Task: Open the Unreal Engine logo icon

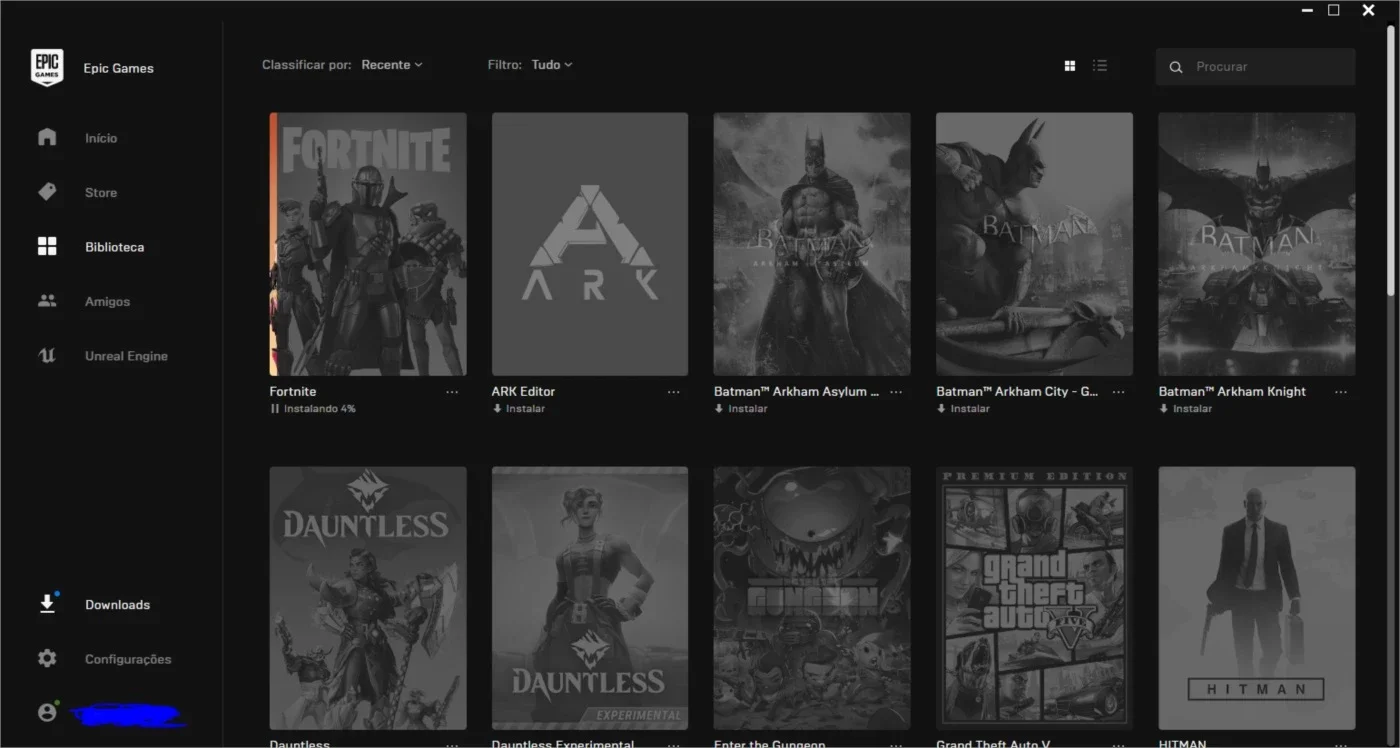Action: [x=47, y=355]
